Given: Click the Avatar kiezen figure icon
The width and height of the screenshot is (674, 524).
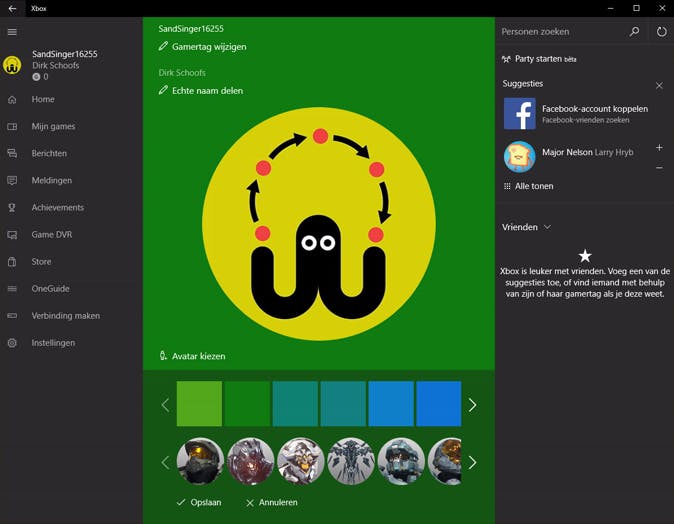Looking at the screenshot, I should (163, 355).
